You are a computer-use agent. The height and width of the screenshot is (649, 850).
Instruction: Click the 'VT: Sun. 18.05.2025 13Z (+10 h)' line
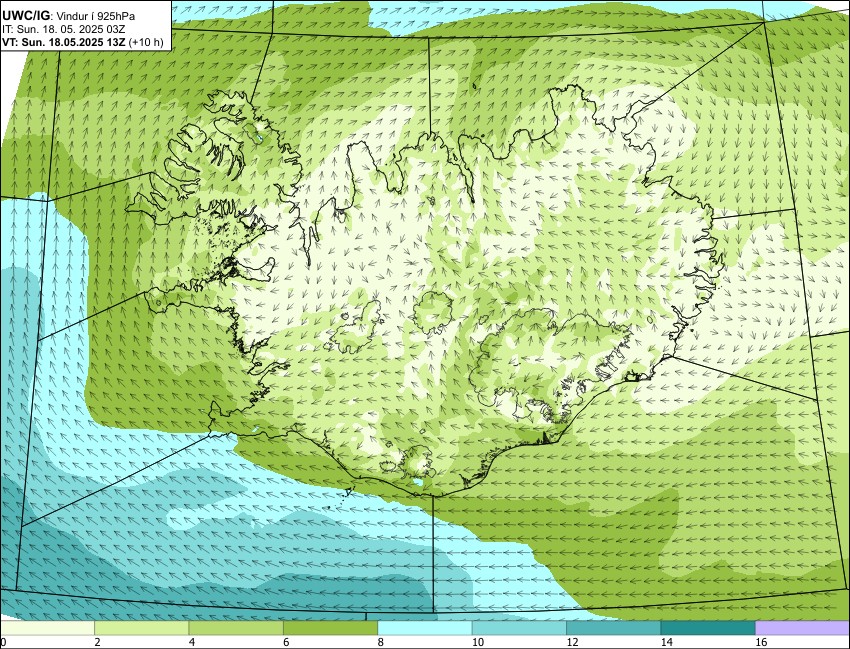click(82, 43)
